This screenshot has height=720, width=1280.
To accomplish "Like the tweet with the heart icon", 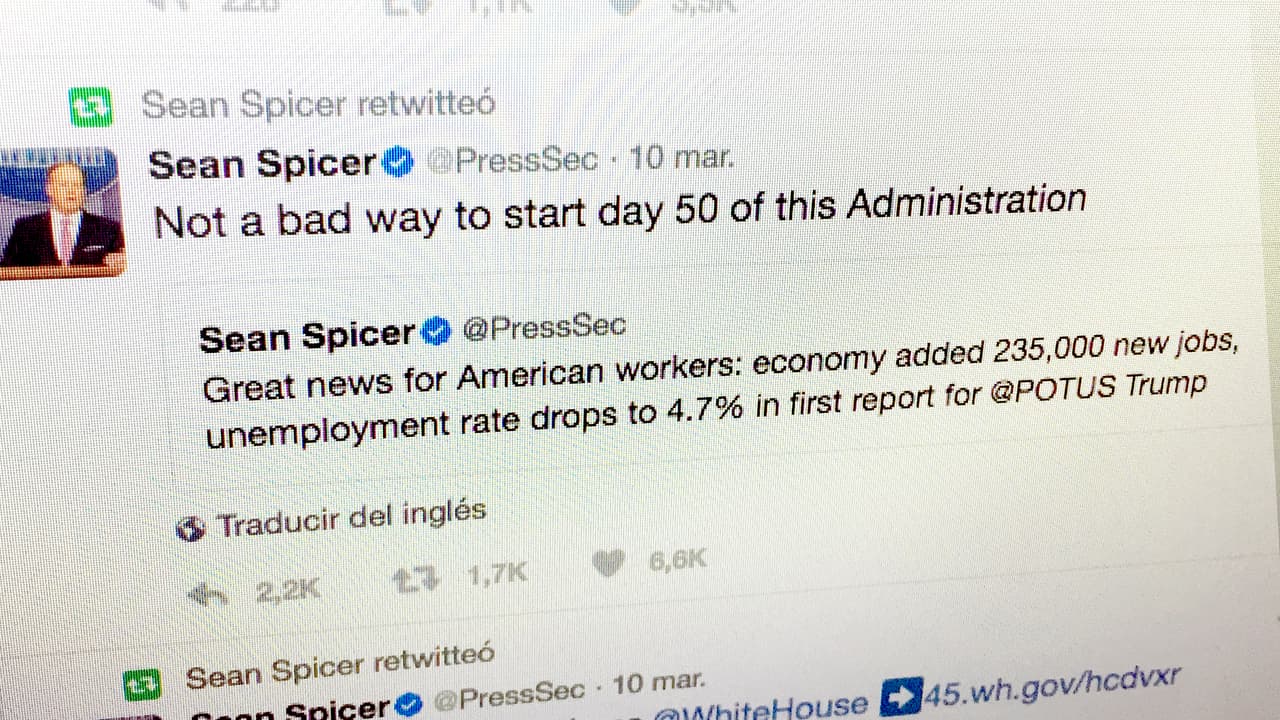I will (607, 565).
